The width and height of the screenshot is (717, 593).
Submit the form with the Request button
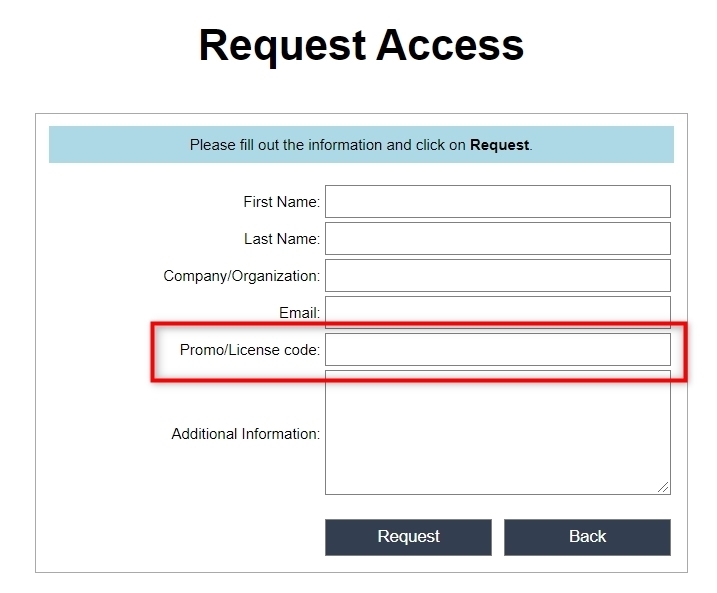(x=408, y=537)
